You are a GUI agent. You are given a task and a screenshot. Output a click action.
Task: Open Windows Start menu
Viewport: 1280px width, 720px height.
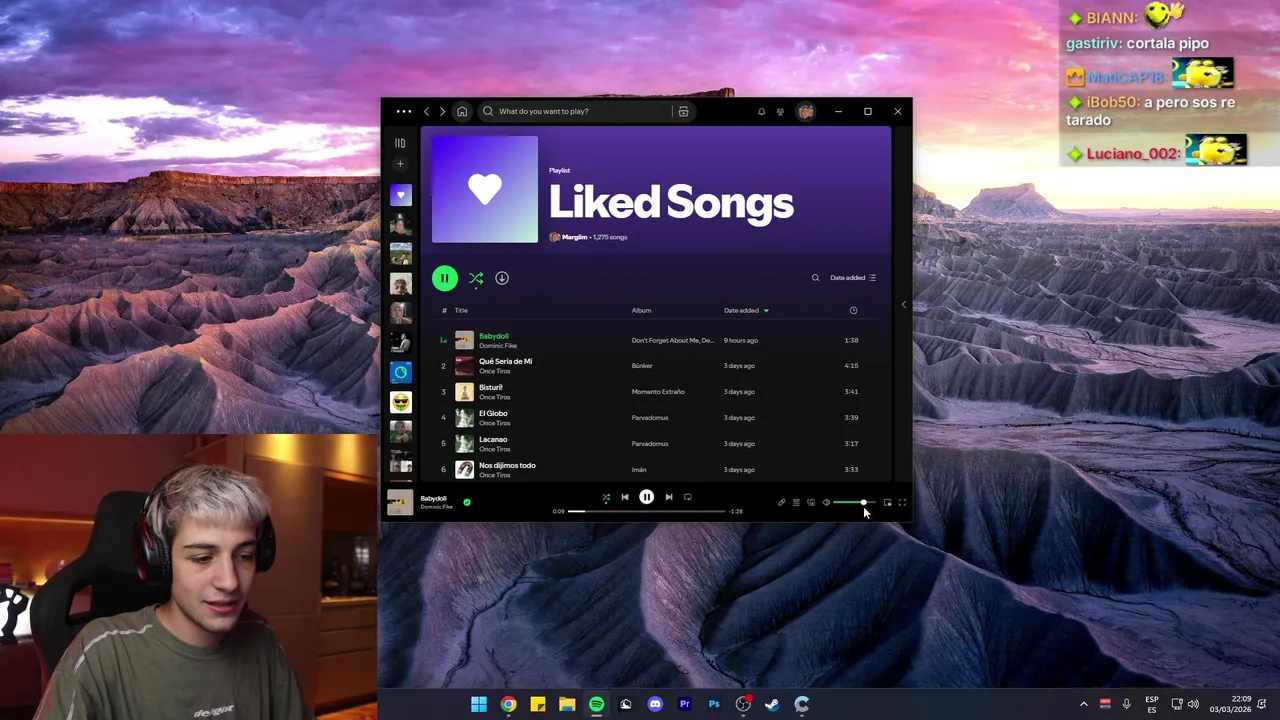pyautogui.click(x=479, y=704)
